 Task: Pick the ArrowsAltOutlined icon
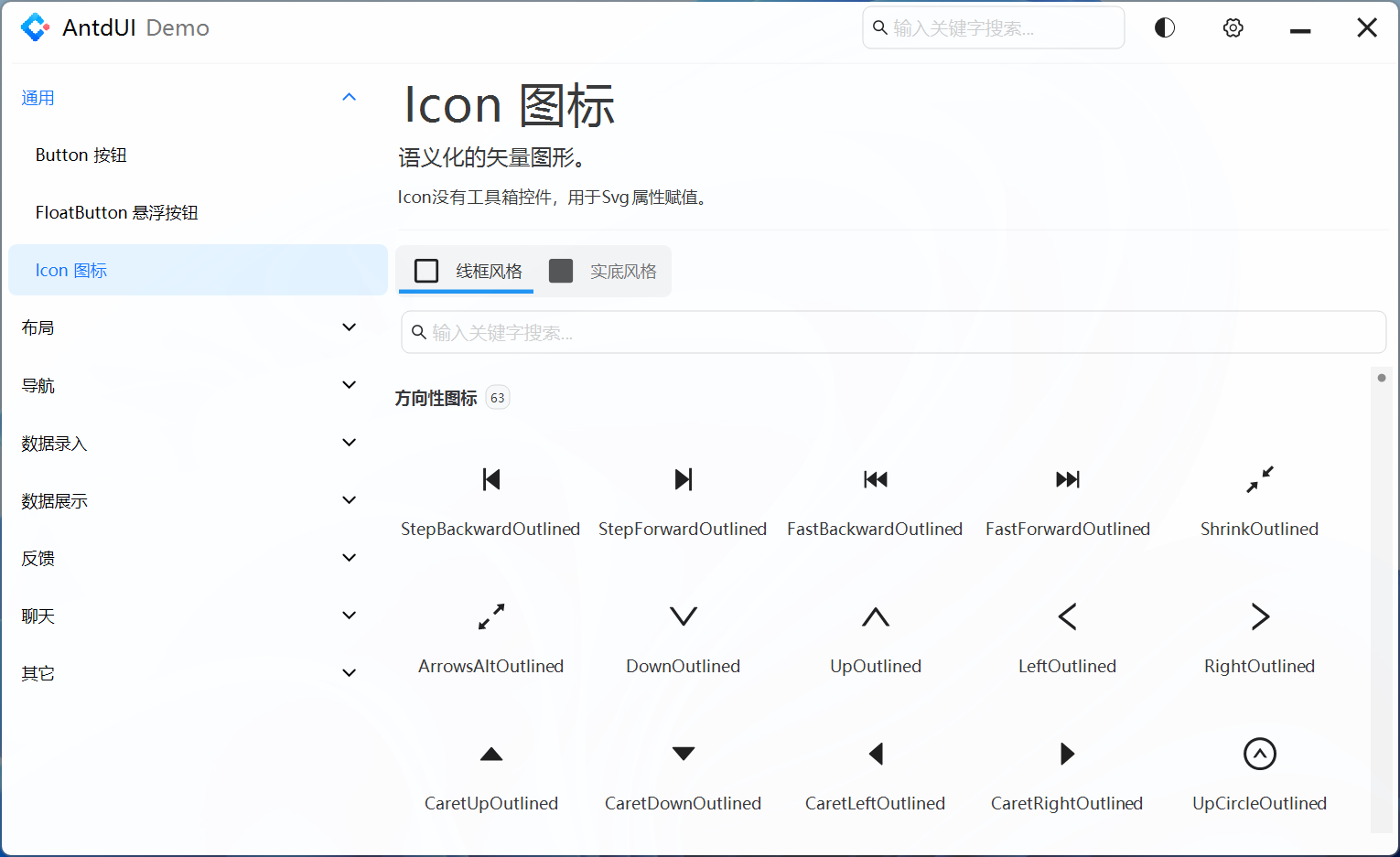click(491, 616)
